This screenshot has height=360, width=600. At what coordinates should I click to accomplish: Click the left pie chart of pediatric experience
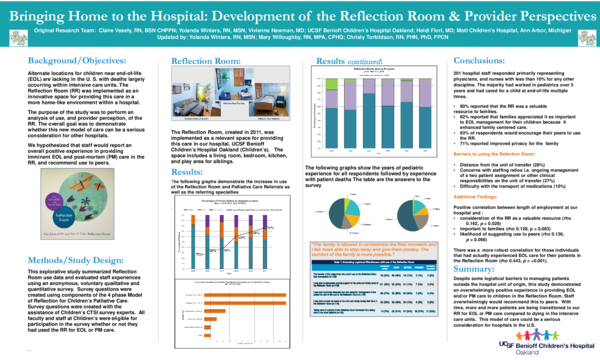[x=344, y=213]
